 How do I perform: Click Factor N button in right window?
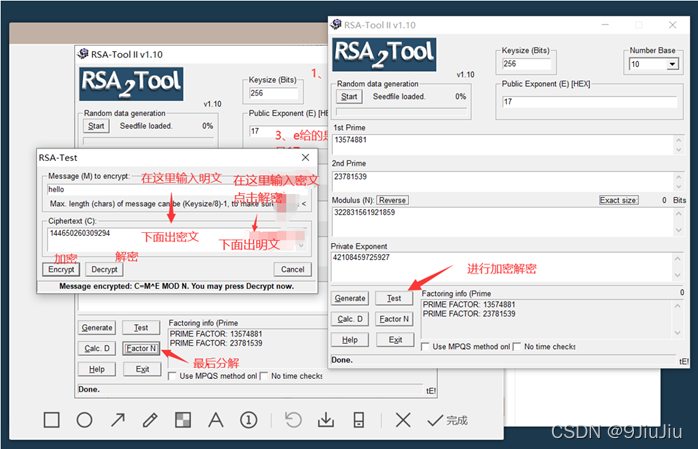point(394,319)
